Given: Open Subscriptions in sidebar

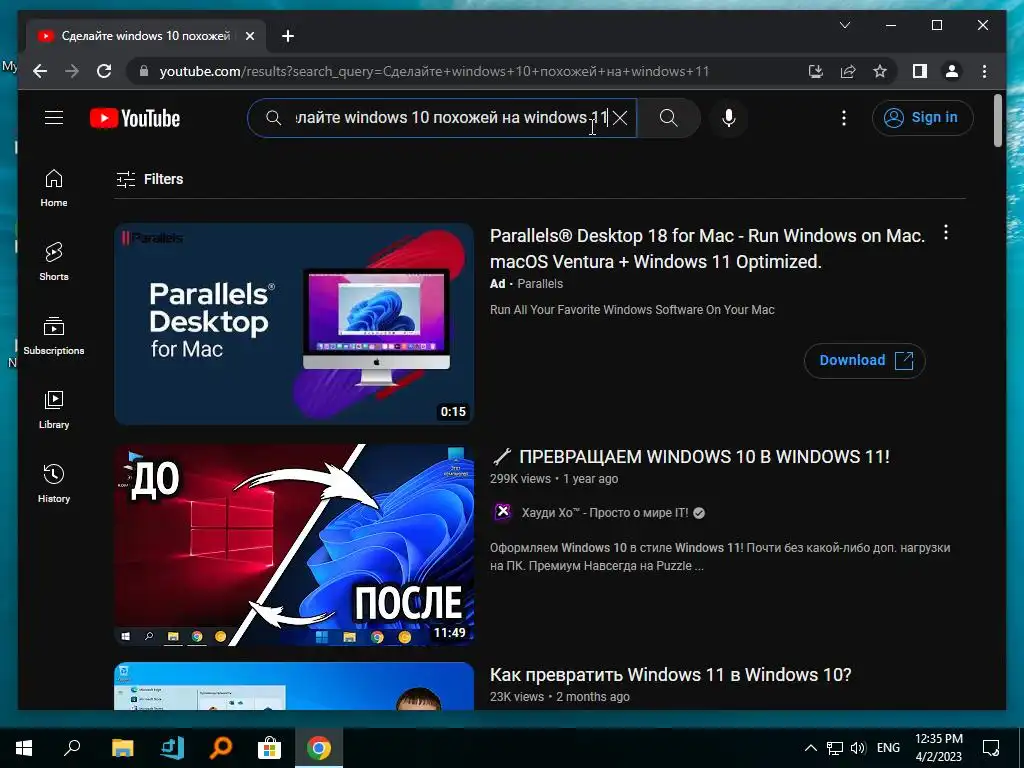Looking at the screenshot, I should coord(54,336).
